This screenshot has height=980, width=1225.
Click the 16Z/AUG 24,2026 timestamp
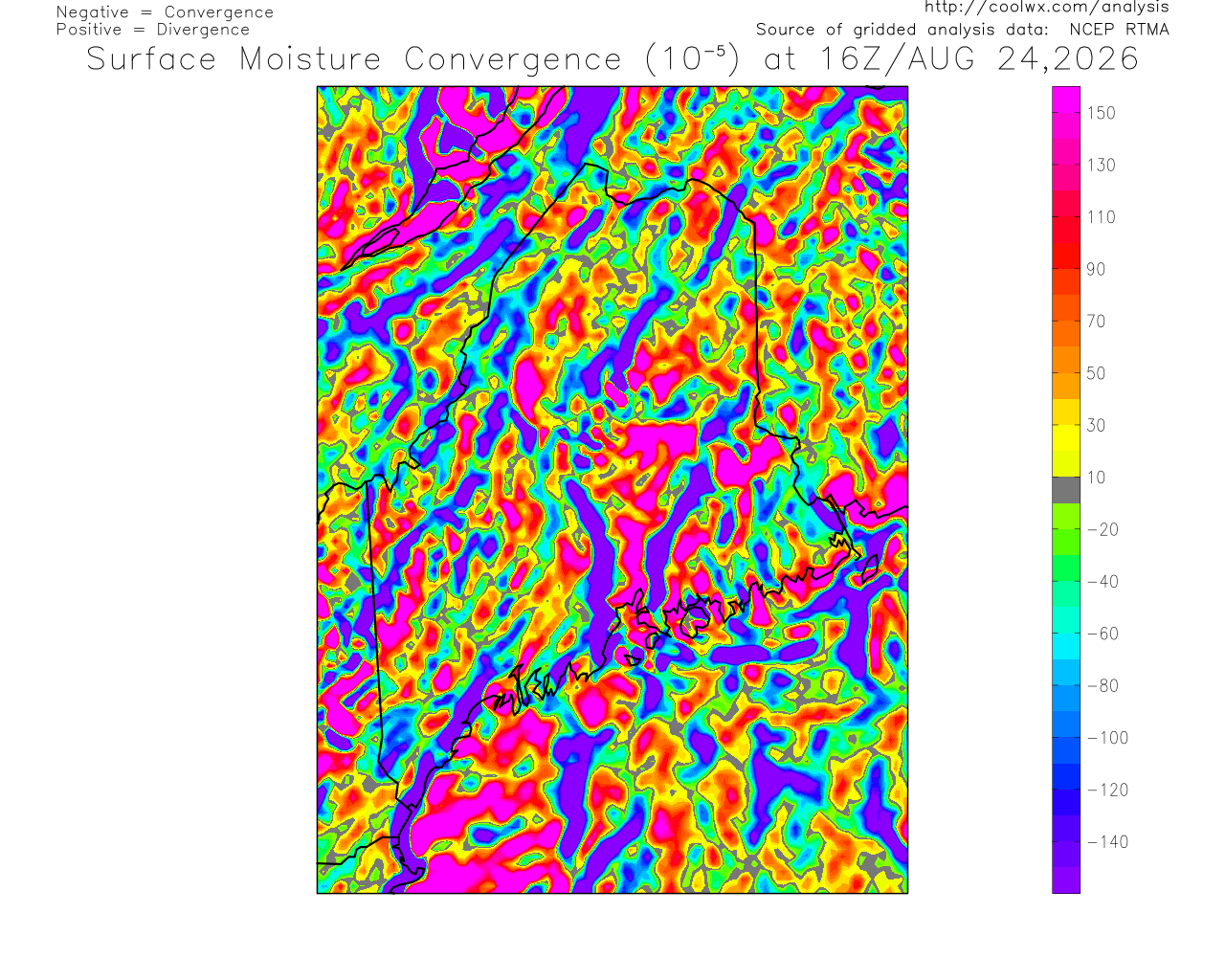pyautogui.click(x=979, y=59)
